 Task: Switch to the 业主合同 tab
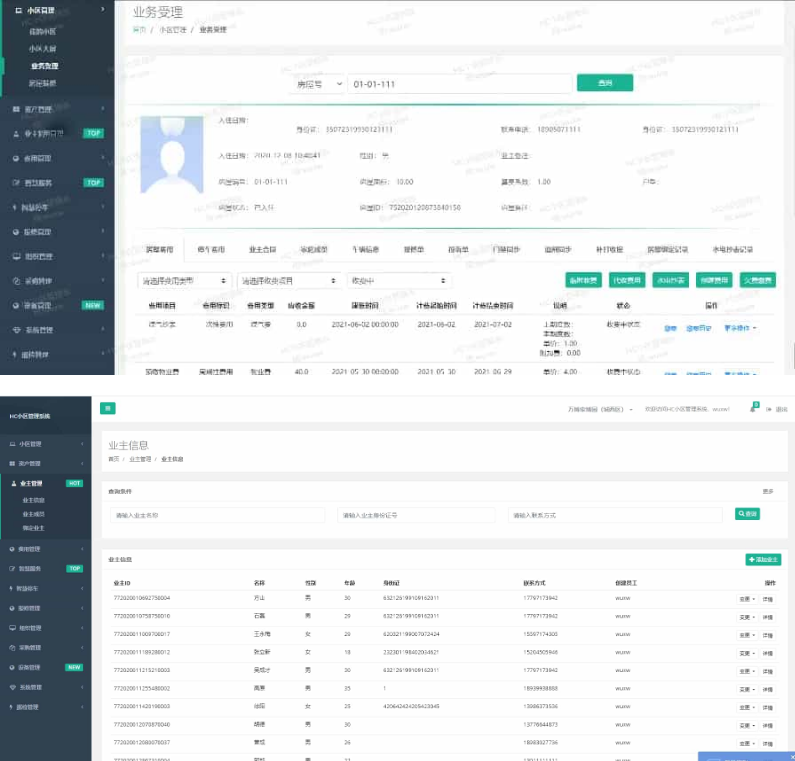click(265, 249)
